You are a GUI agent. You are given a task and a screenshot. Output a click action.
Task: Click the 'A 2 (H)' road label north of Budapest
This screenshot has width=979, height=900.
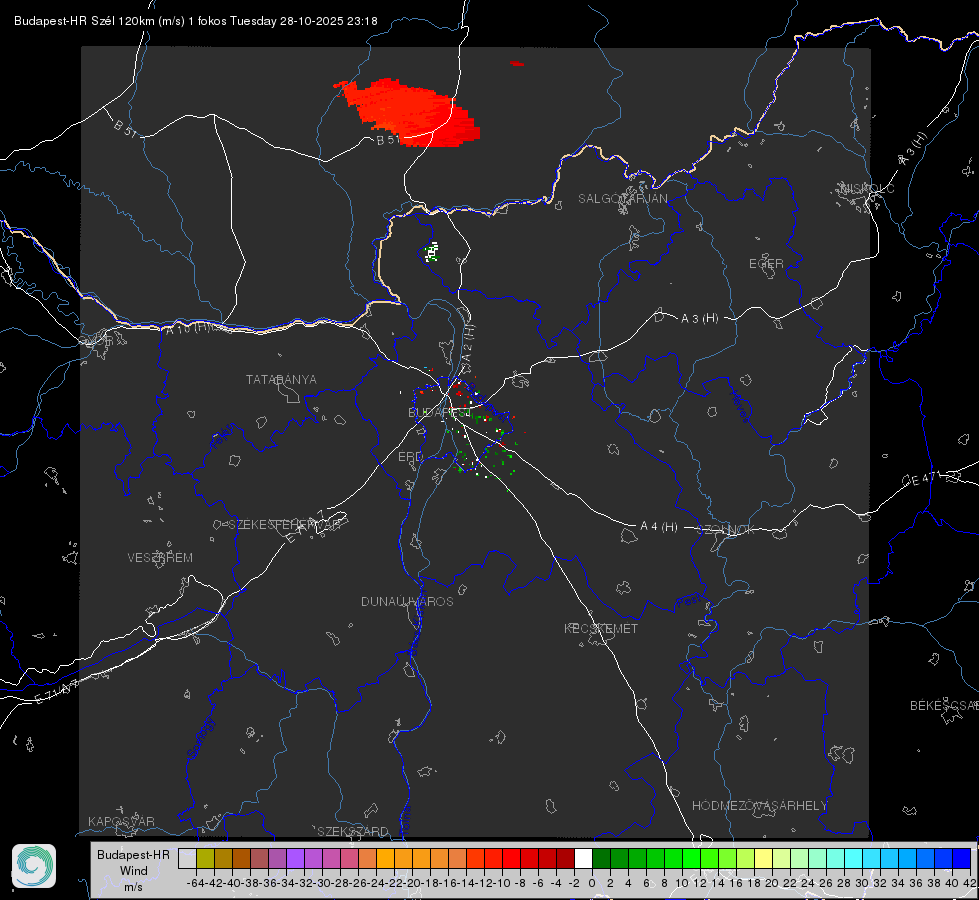[468, 344]
